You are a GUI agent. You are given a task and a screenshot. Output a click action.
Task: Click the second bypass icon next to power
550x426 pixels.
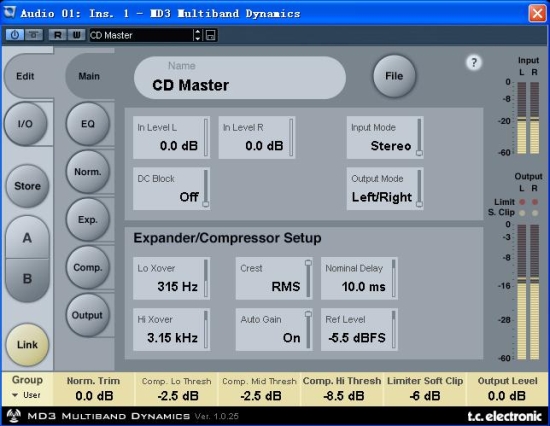[x=34, y=35]
